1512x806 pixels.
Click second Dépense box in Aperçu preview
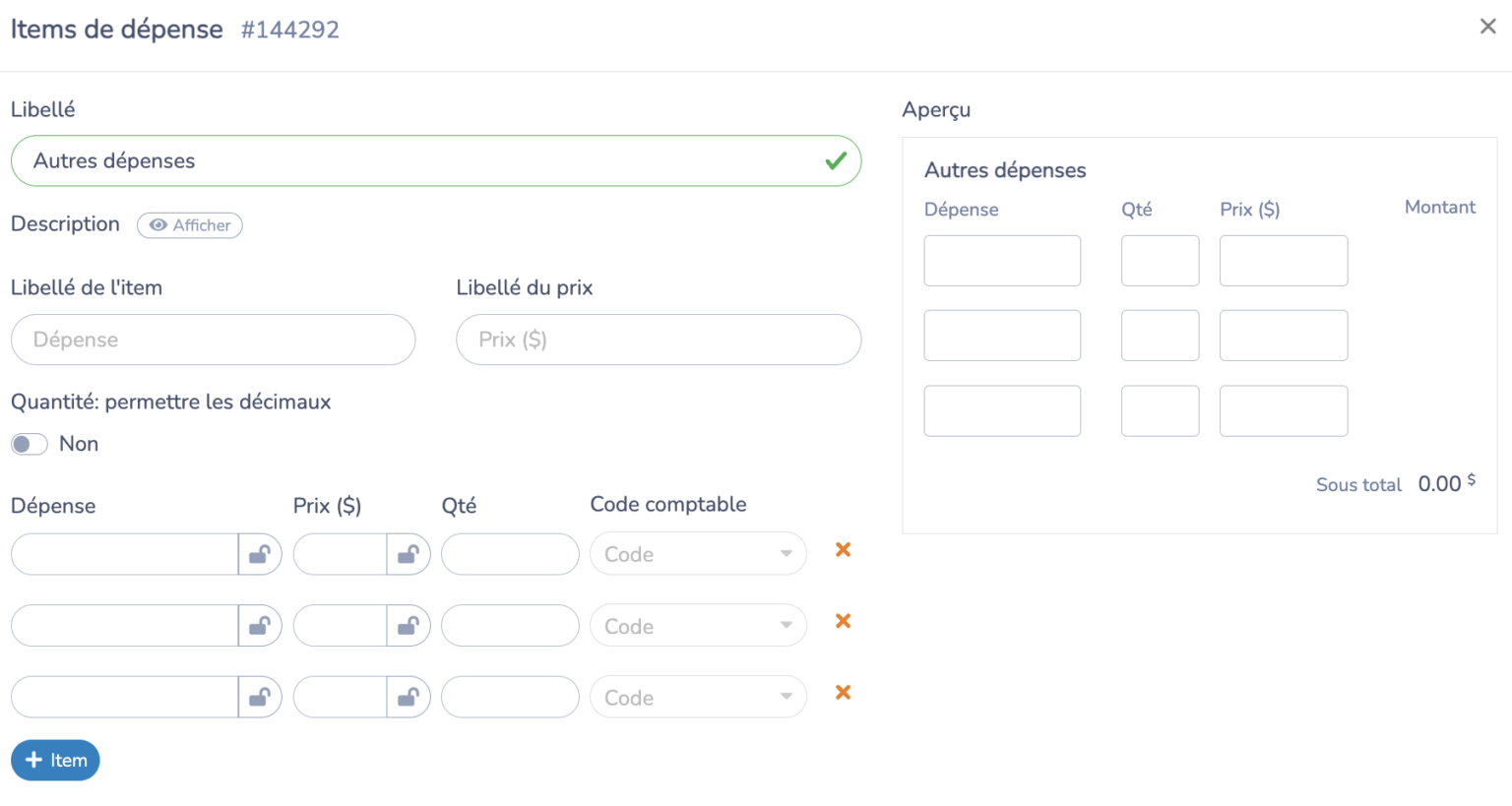[x=1002, y=336]
